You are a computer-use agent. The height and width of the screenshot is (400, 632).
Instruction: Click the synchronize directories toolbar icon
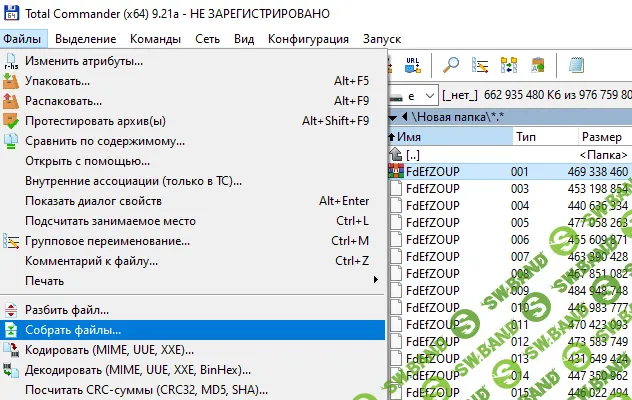[509, 65]
